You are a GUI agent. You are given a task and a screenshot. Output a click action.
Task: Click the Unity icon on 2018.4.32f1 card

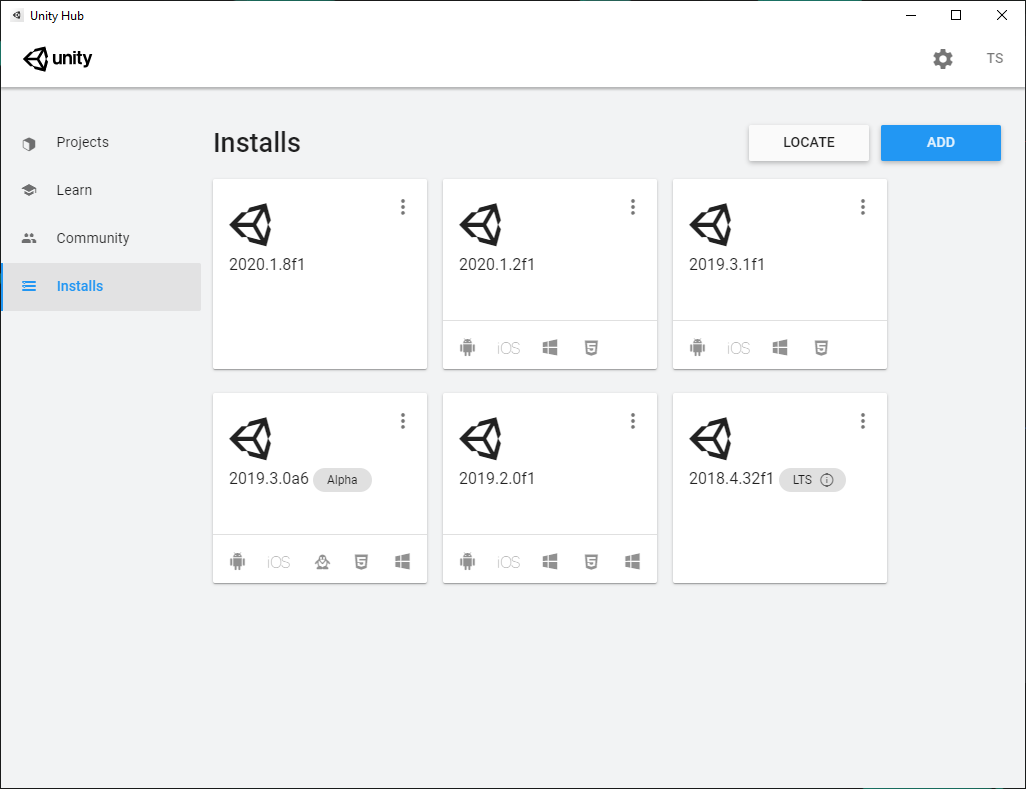[x=711, y=438]
